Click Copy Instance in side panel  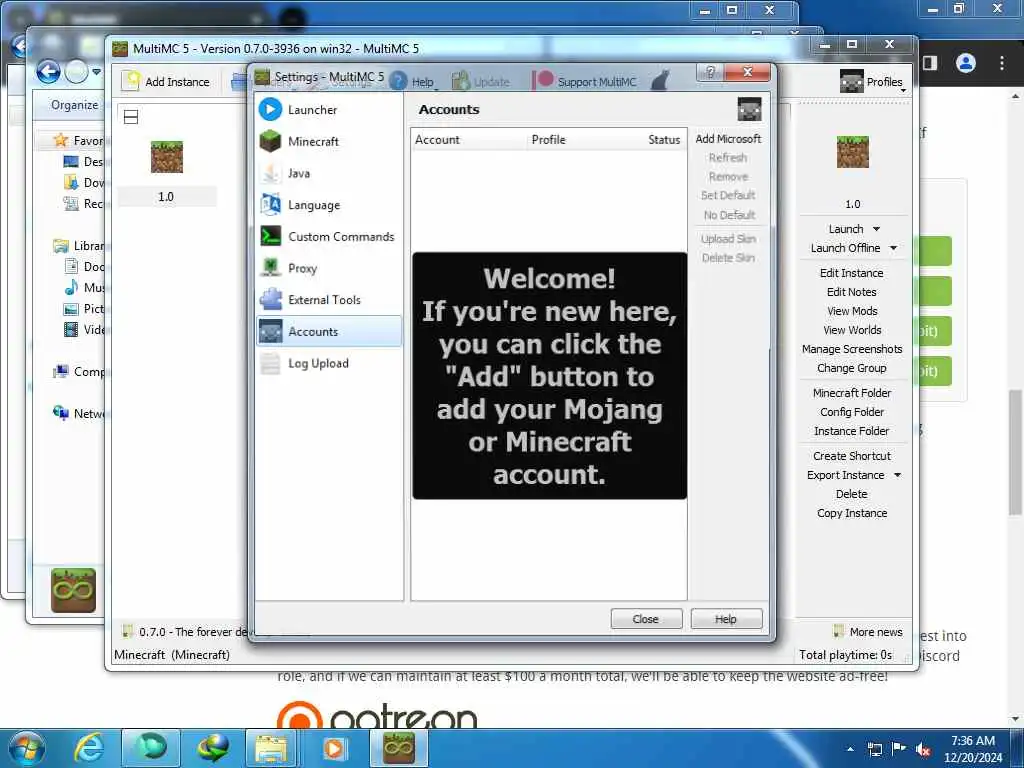852,513
